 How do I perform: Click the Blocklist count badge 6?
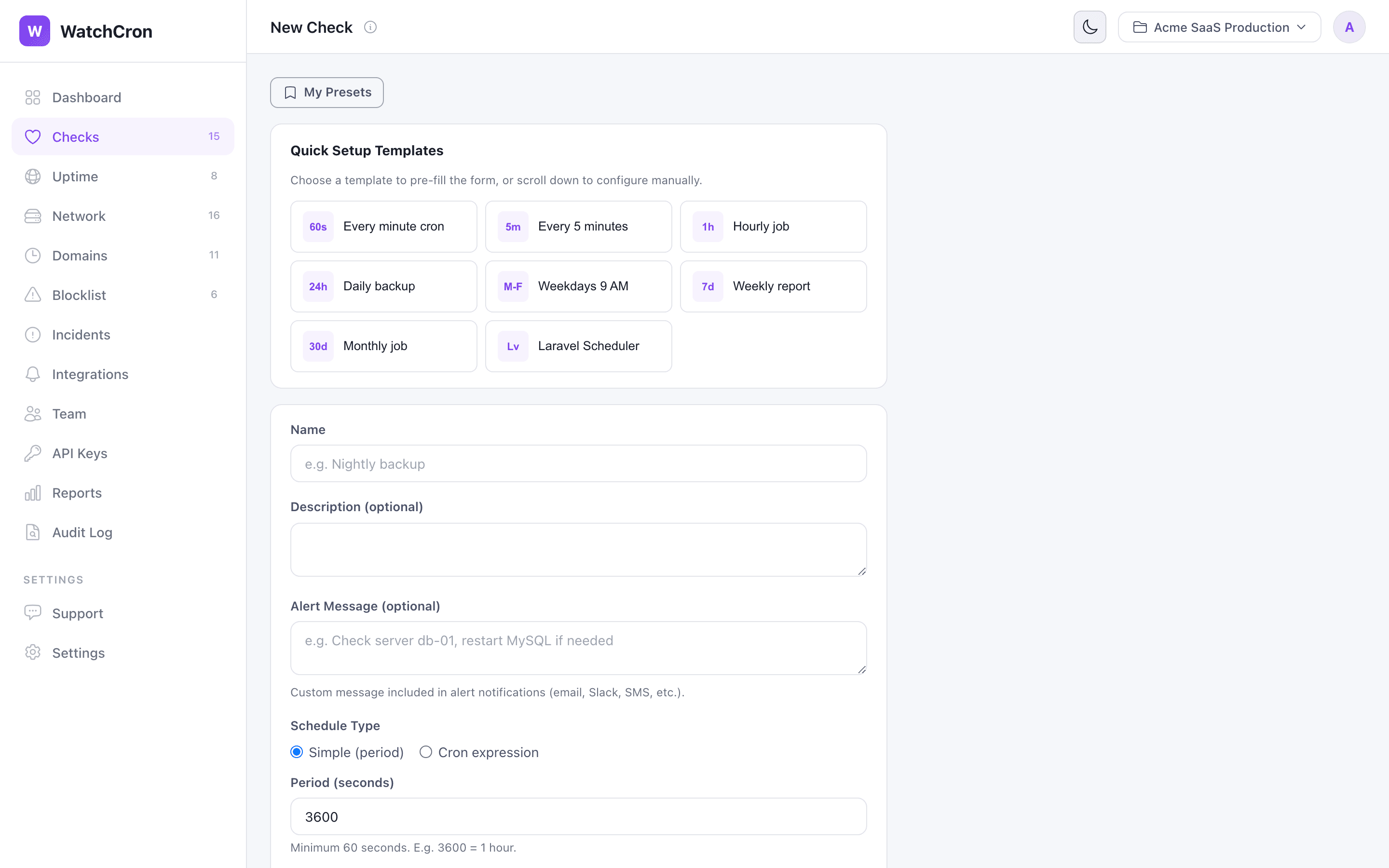214,295
